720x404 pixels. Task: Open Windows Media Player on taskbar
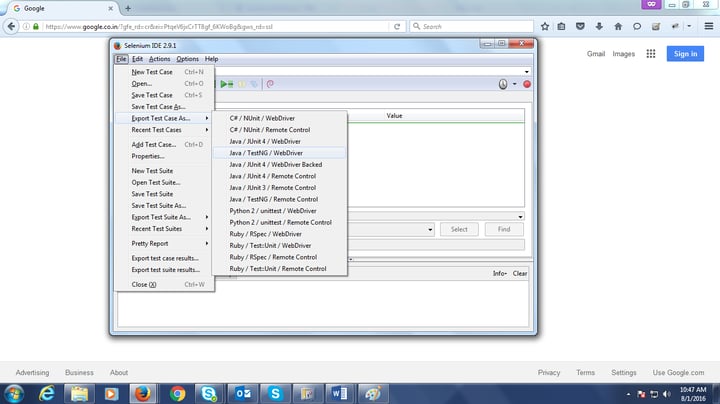click(x=111, y=394)
